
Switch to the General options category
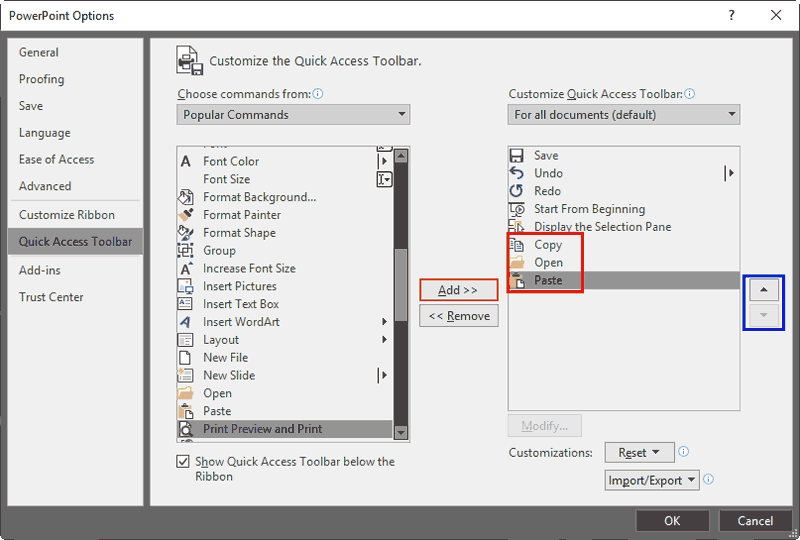click(x=39, y=53)
